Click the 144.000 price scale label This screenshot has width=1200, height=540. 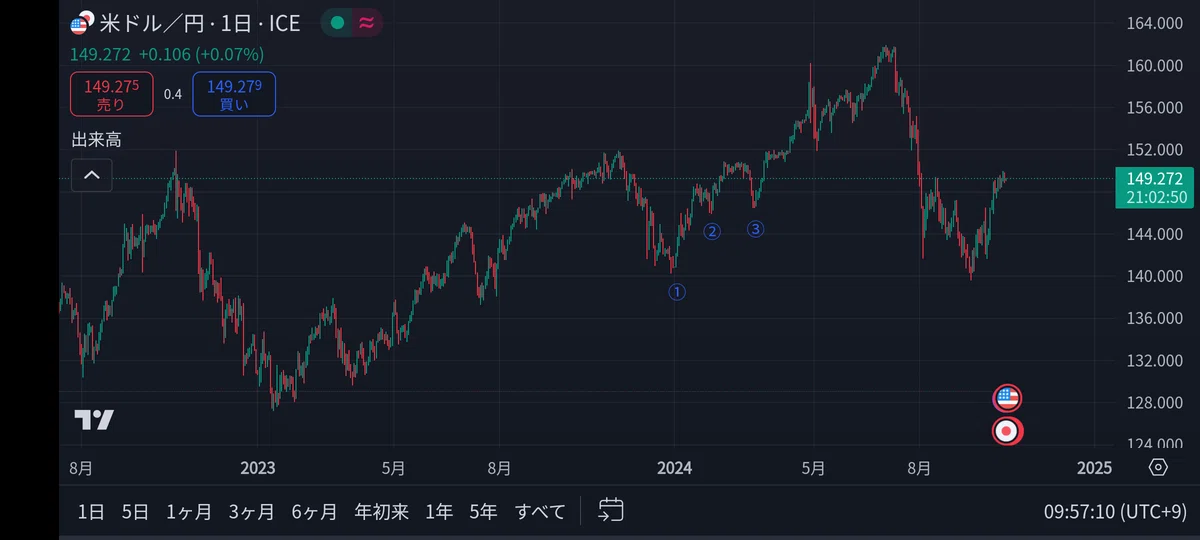click(x=1154, y=234)
